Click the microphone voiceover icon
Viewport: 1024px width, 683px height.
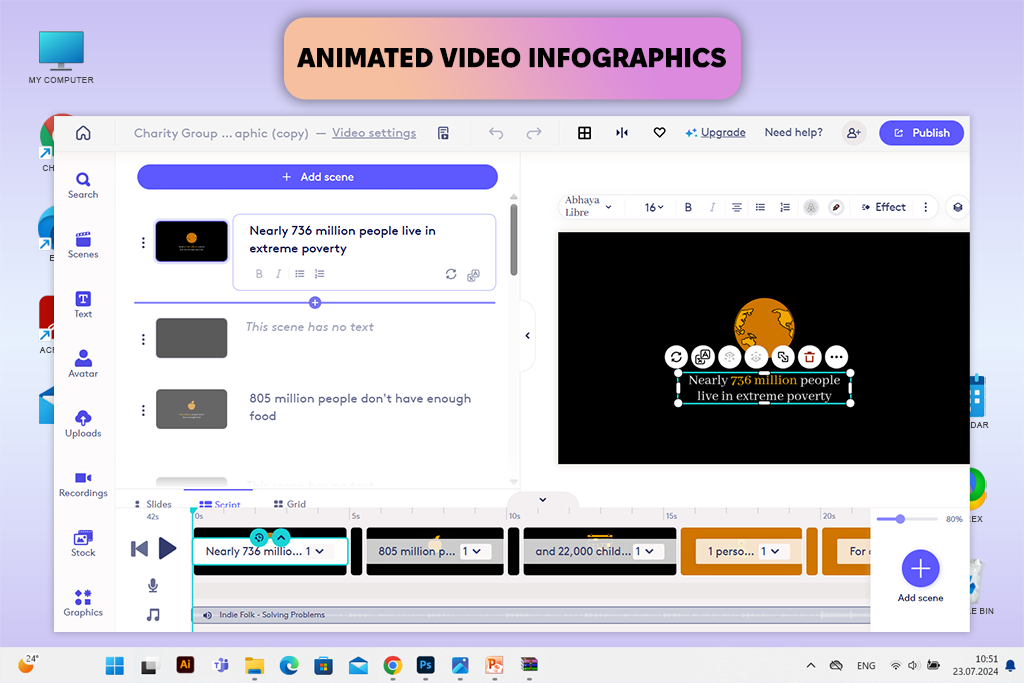pyautogui.click(x=153, y=586)
